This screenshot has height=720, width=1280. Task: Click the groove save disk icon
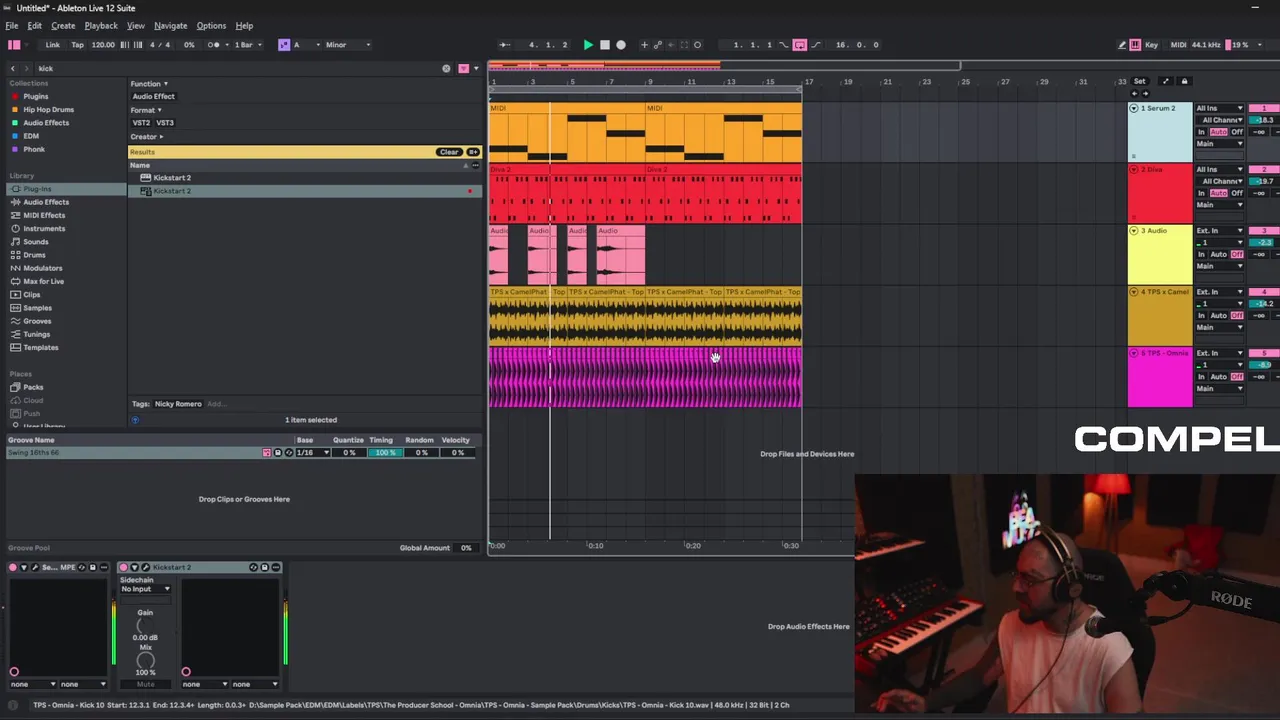(278, 453)
